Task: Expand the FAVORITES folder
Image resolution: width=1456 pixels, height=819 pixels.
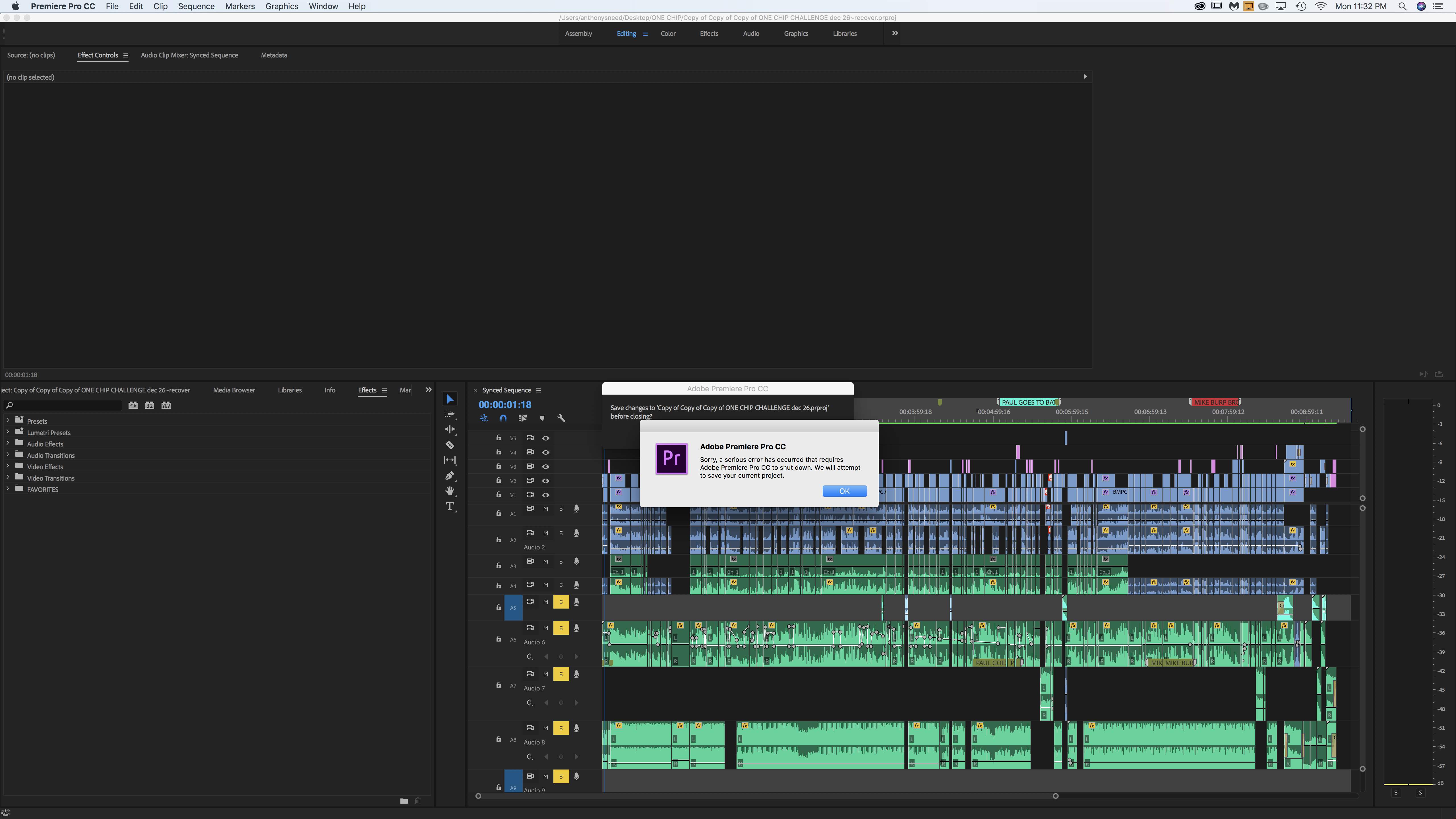Action: (7, 488)
